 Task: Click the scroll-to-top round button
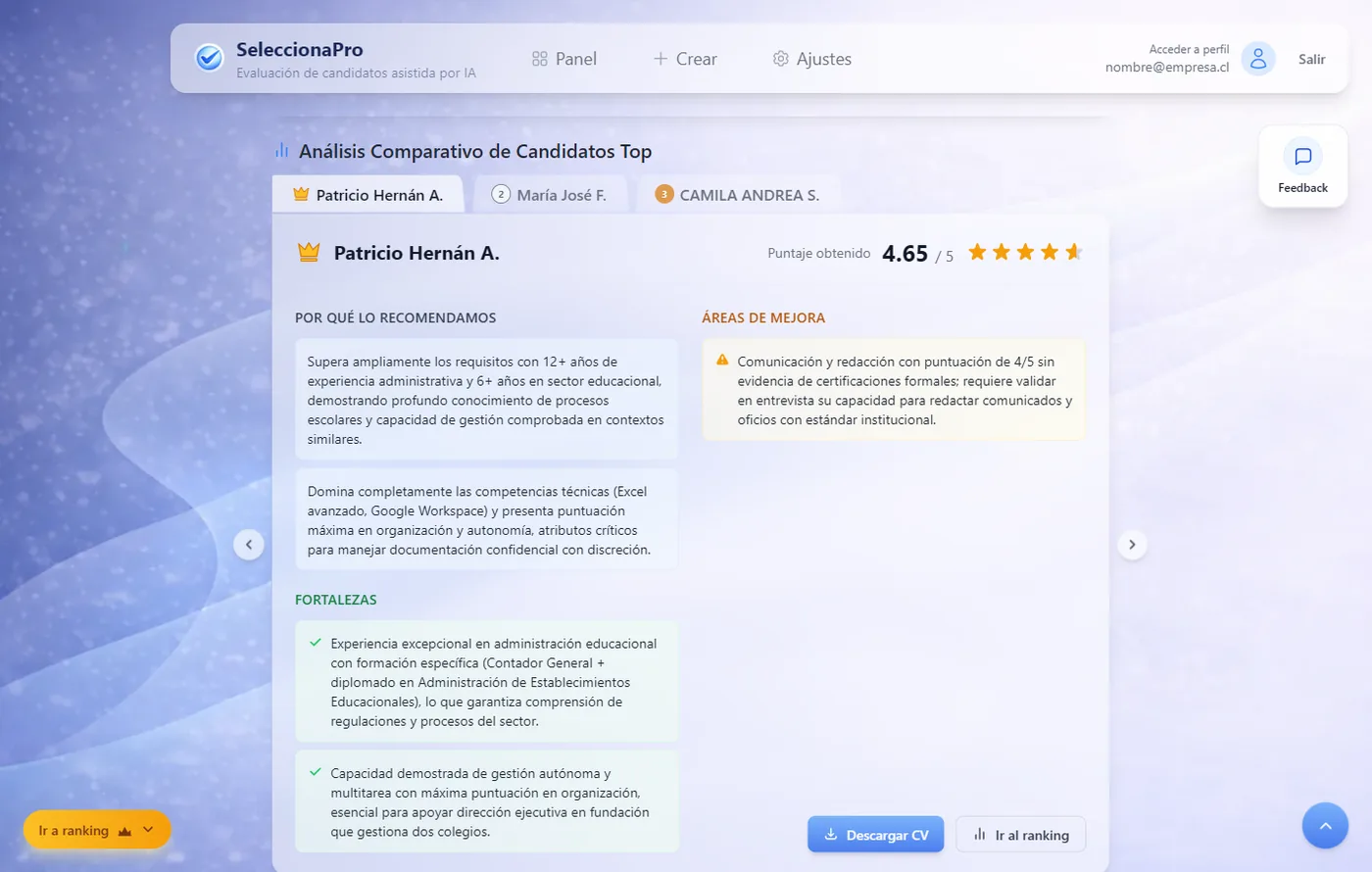click(1325, 826)
